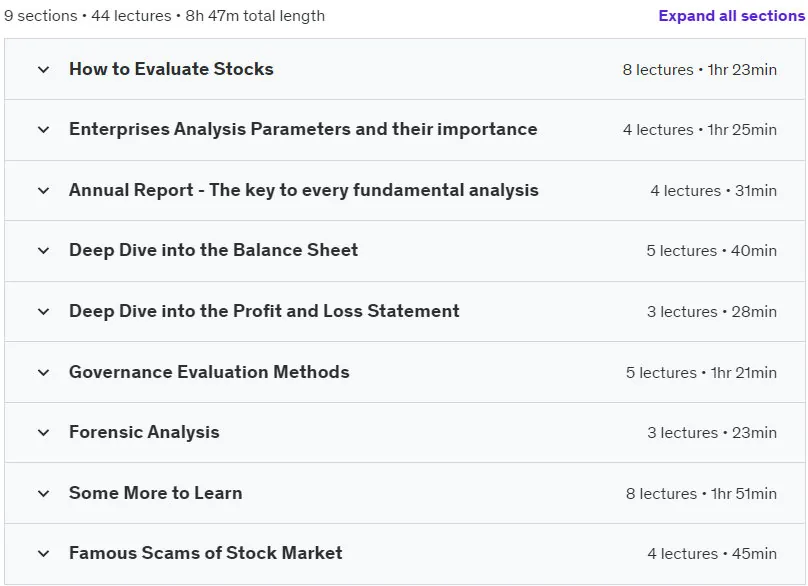
Task: Expand Profit and Loss Statement section chevron
Action: point(44,312)
